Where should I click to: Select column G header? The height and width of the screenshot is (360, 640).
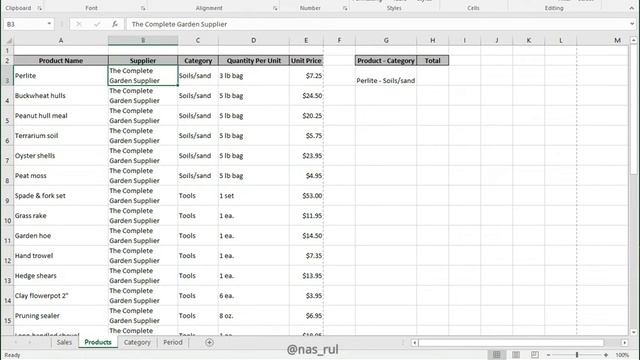click(x=386, y=40)
